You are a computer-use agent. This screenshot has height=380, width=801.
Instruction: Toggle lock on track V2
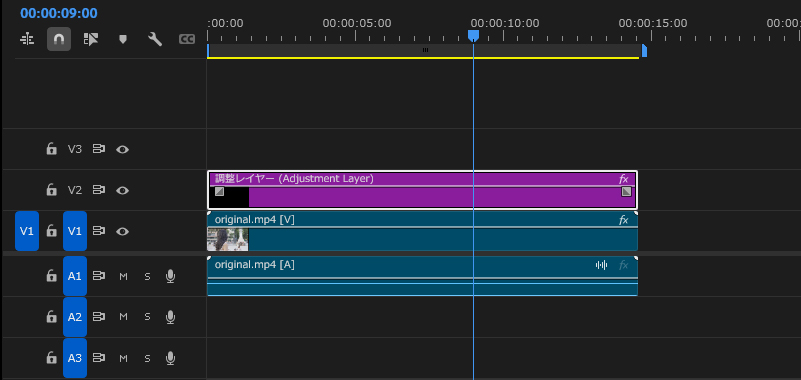pyautogui.click(x=51, y=190)
